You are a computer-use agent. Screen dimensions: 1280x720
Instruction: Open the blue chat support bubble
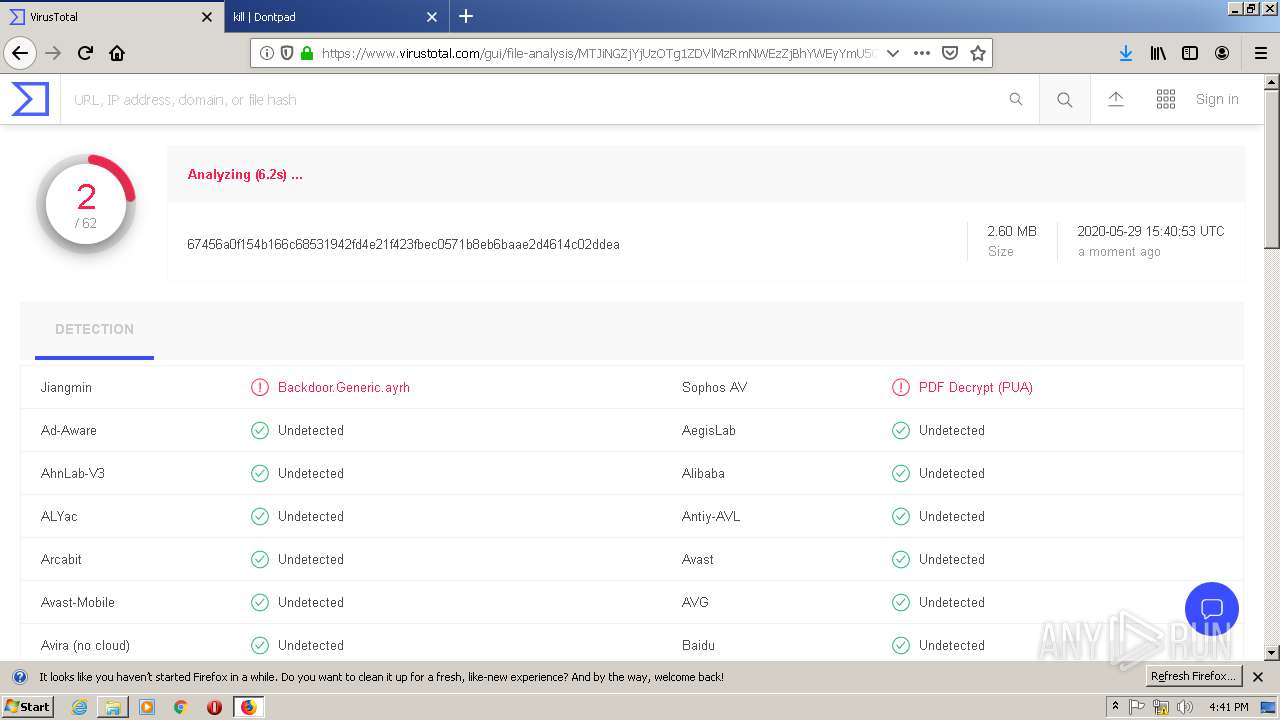coord(1212,609)
